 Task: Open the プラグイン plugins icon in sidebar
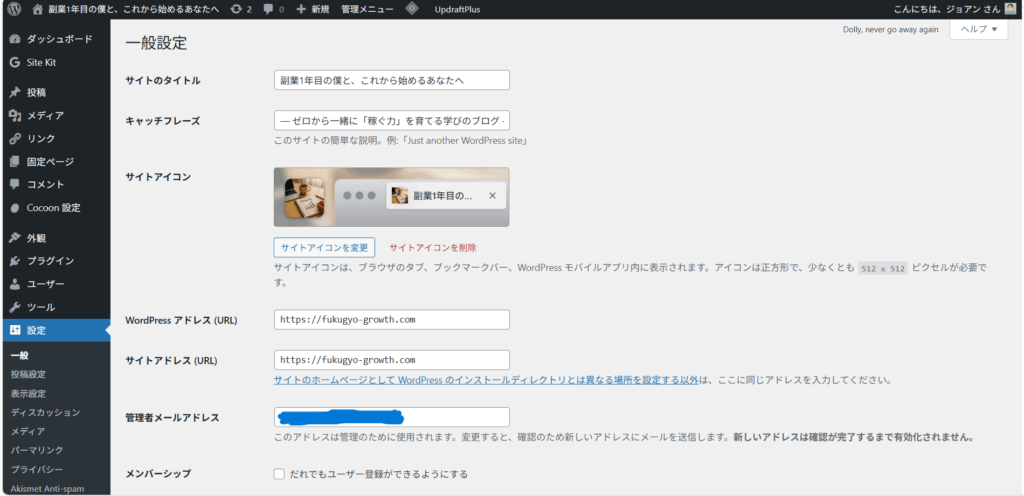(14, 261)
